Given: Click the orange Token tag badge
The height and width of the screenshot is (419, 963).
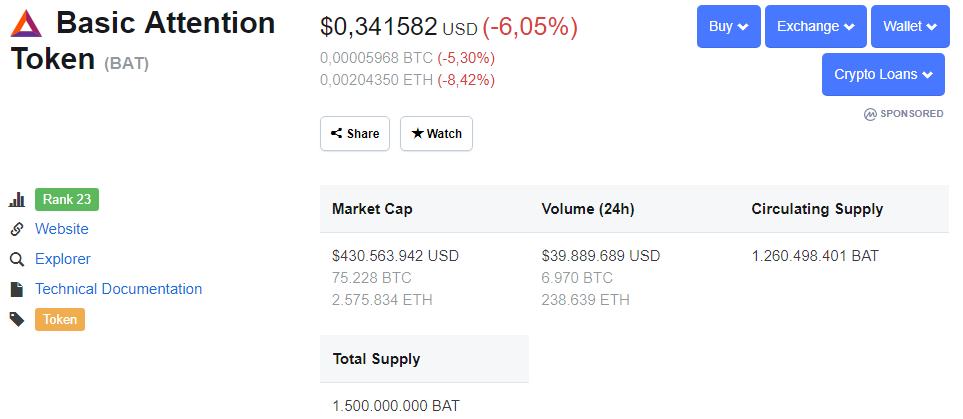Looking at the screenshot, I should [60, 319].
